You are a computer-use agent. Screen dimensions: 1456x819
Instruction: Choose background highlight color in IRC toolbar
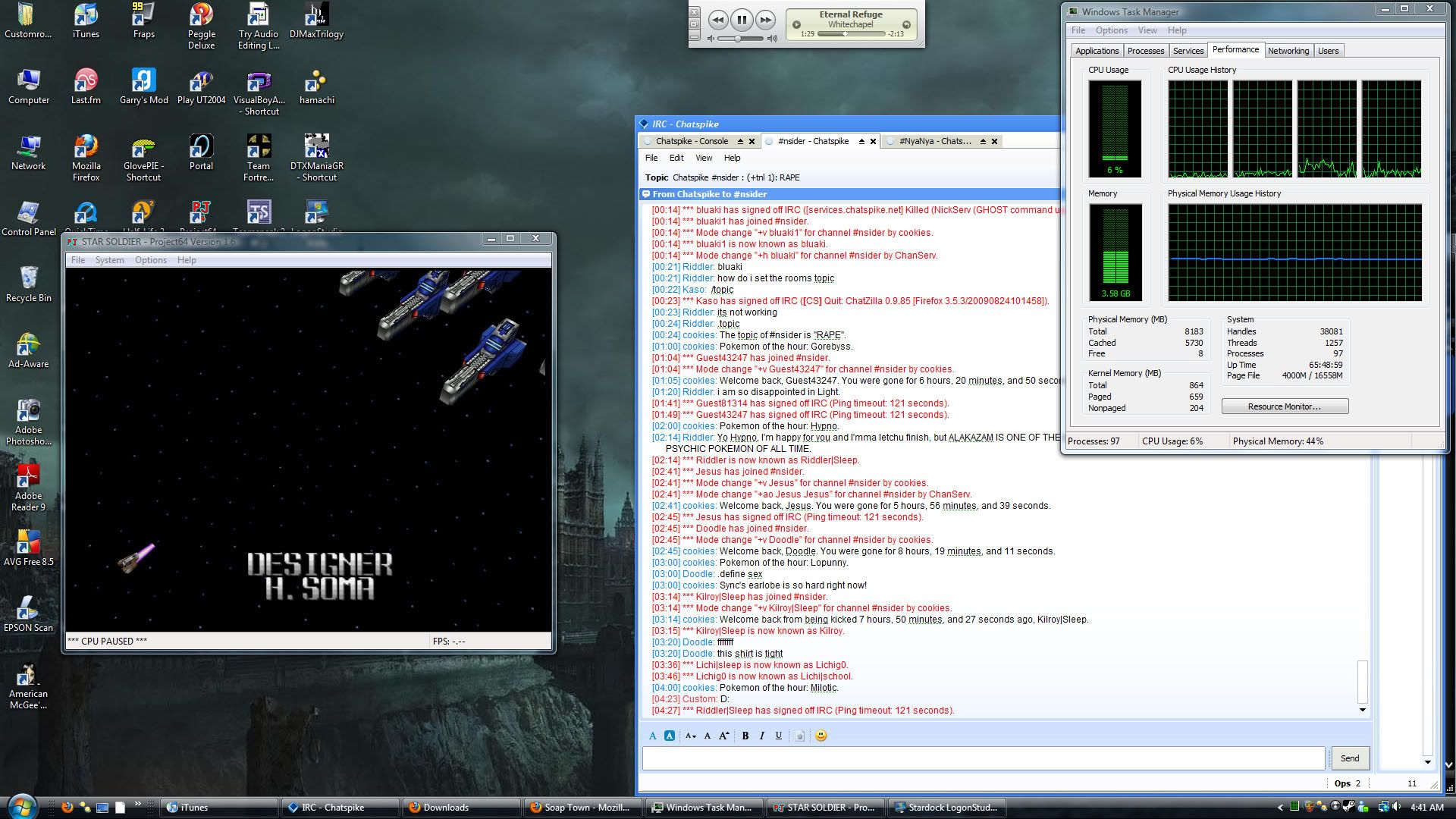670,736
